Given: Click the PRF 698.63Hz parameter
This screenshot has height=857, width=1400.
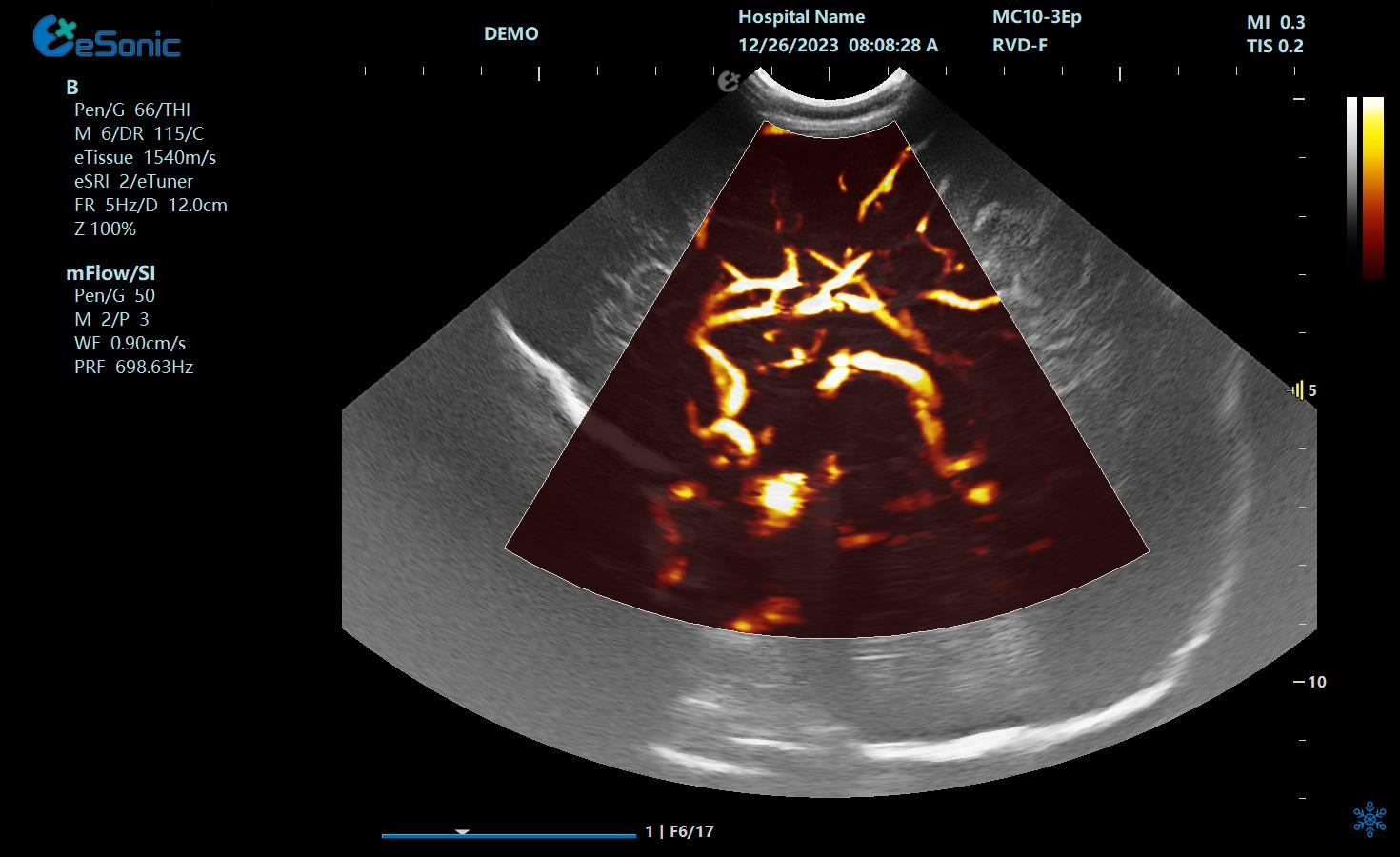Looking at the screenshot, I should [x=133, y=367].
